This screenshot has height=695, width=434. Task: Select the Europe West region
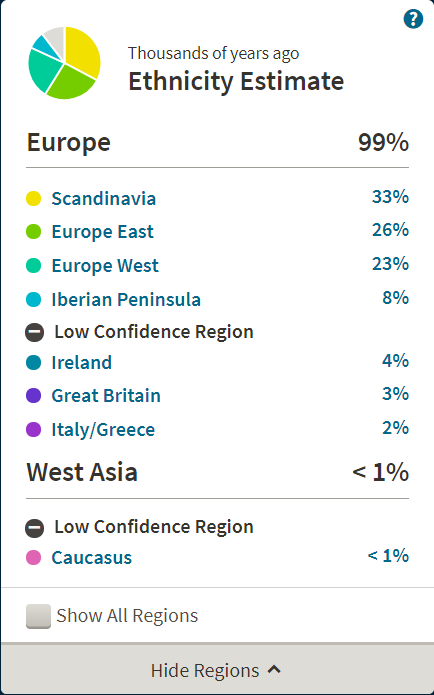point(105,266)
